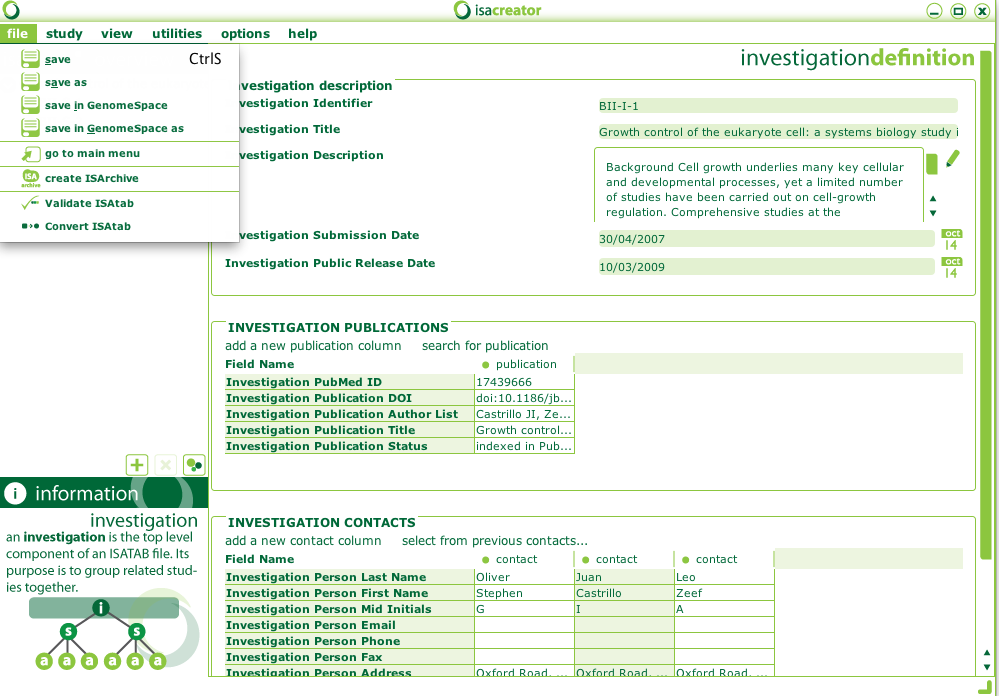
Task: Open the help menu
Action: [x=303, y=34]
